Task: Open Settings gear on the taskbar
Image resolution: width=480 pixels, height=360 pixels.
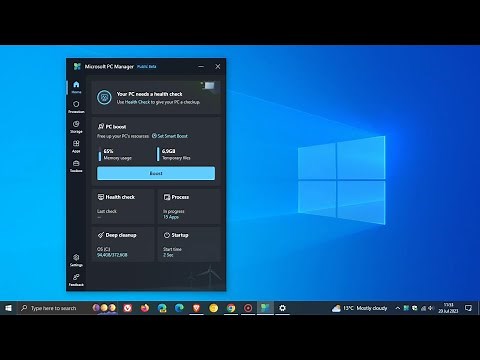Action: point(282,308)
